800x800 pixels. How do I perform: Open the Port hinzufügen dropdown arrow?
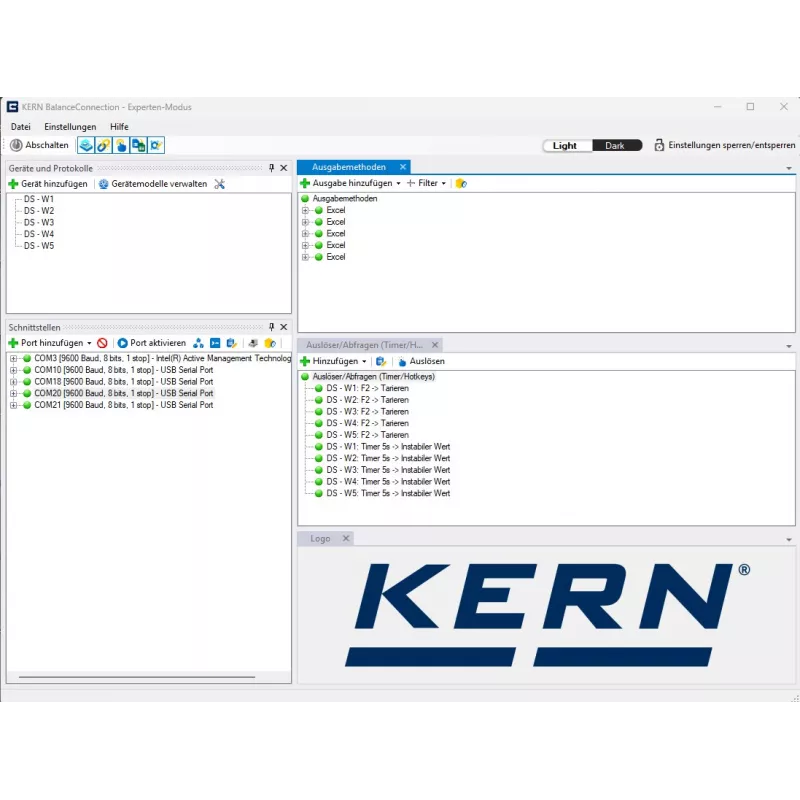88,342
